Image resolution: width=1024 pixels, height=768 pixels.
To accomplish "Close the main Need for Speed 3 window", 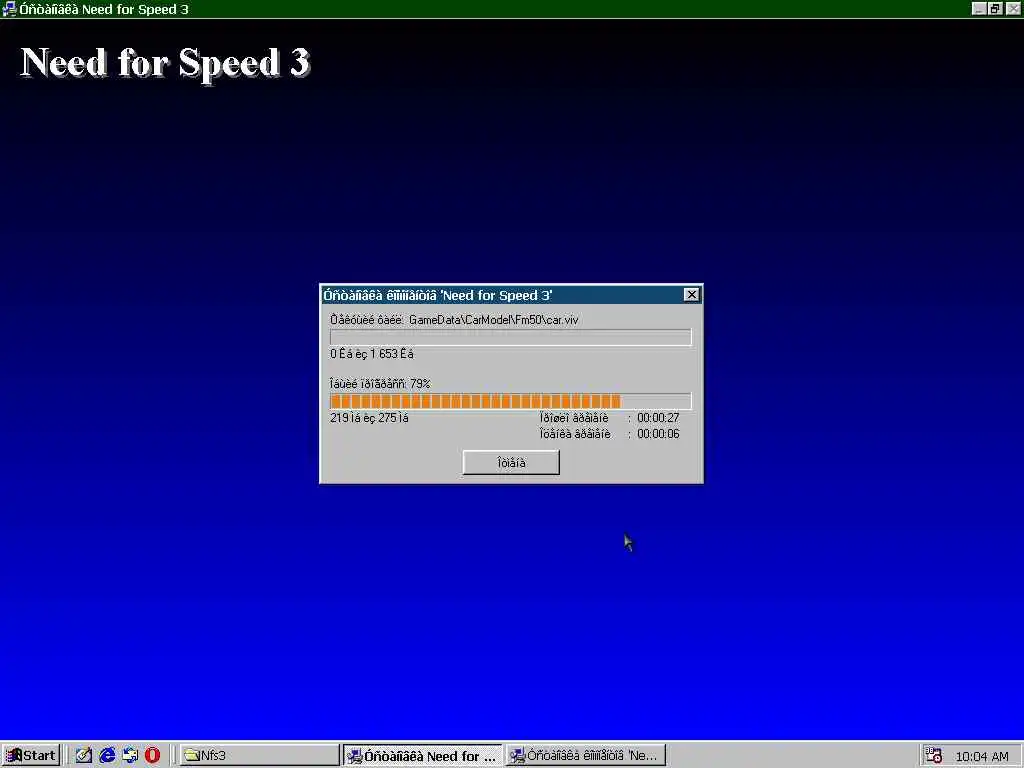I will (x=1014, y=8).
